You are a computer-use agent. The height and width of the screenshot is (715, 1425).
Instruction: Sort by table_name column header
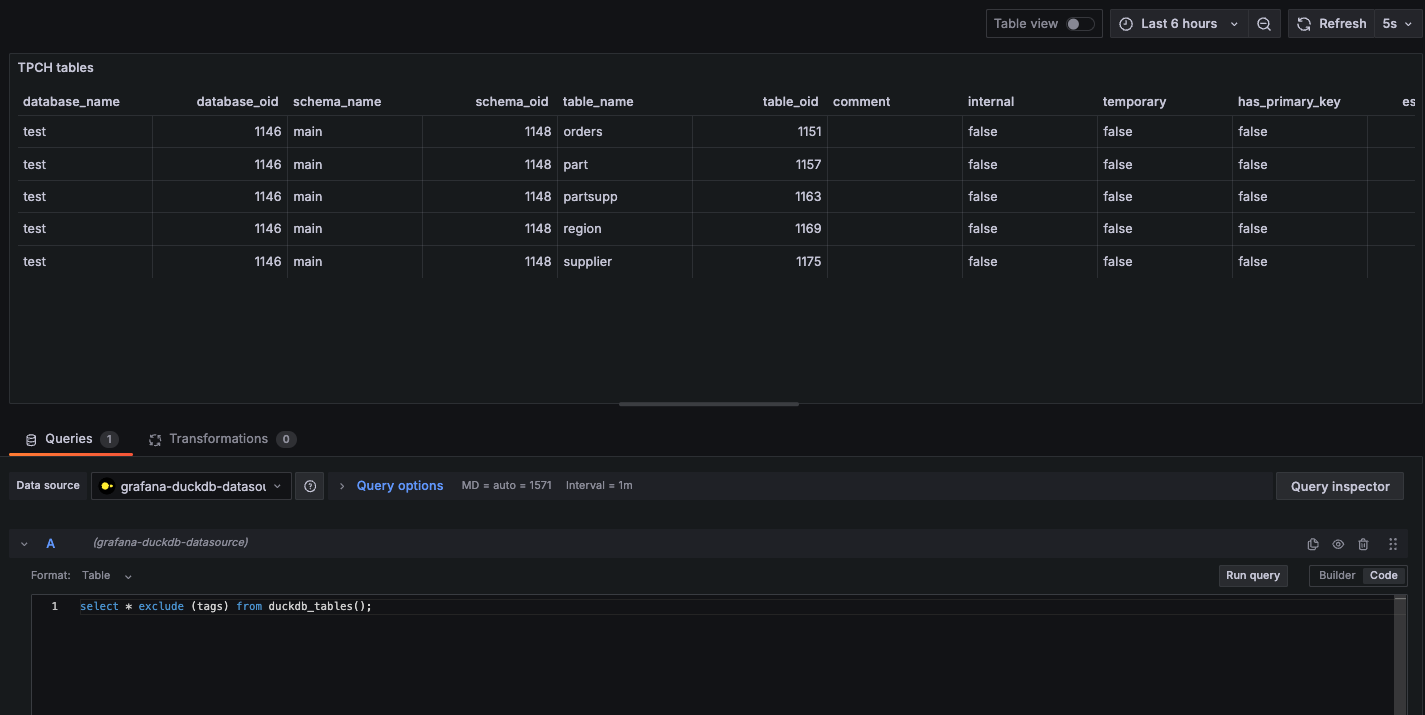coord(598,101)
